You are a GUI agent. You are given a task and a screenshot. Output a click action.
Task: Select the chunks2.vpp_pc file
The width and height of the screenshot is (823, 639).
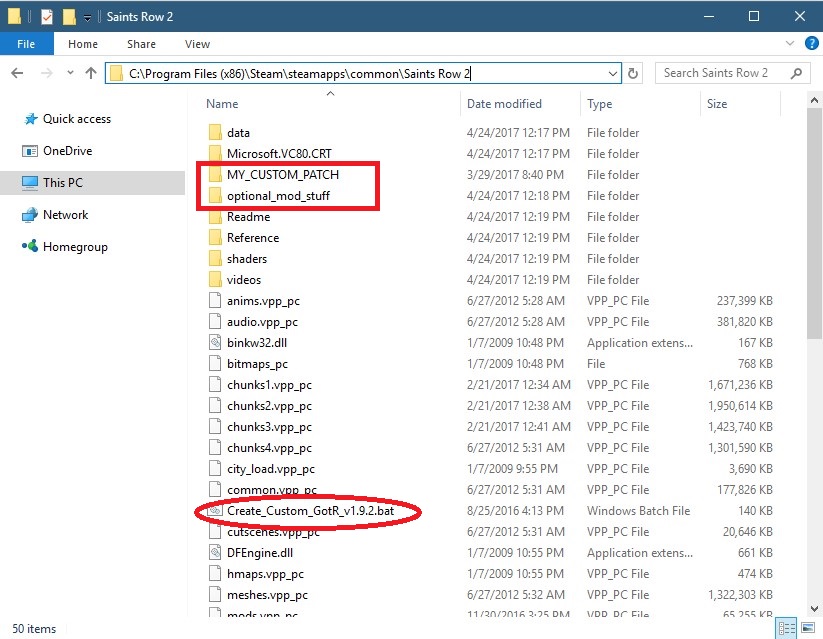[269, 406]
